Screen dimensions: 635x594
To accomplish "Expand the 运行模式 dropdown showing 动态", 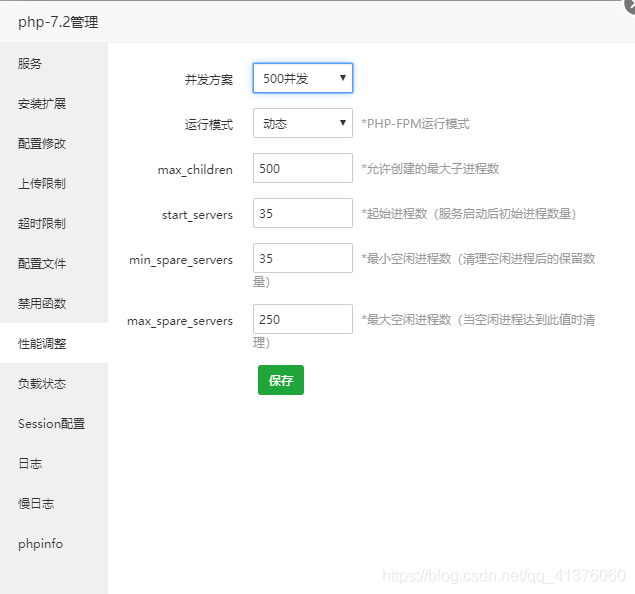I will pos(303,123).
